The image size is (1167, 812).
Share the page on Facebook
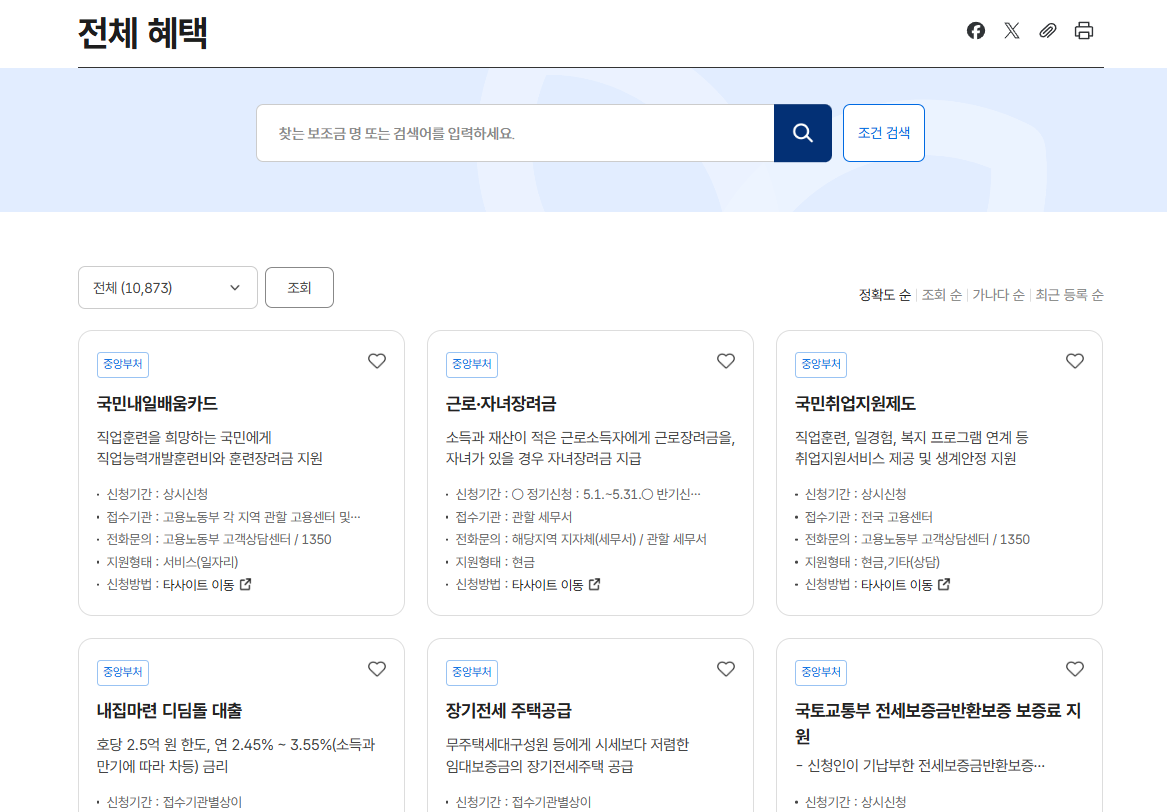click(976, 31)
